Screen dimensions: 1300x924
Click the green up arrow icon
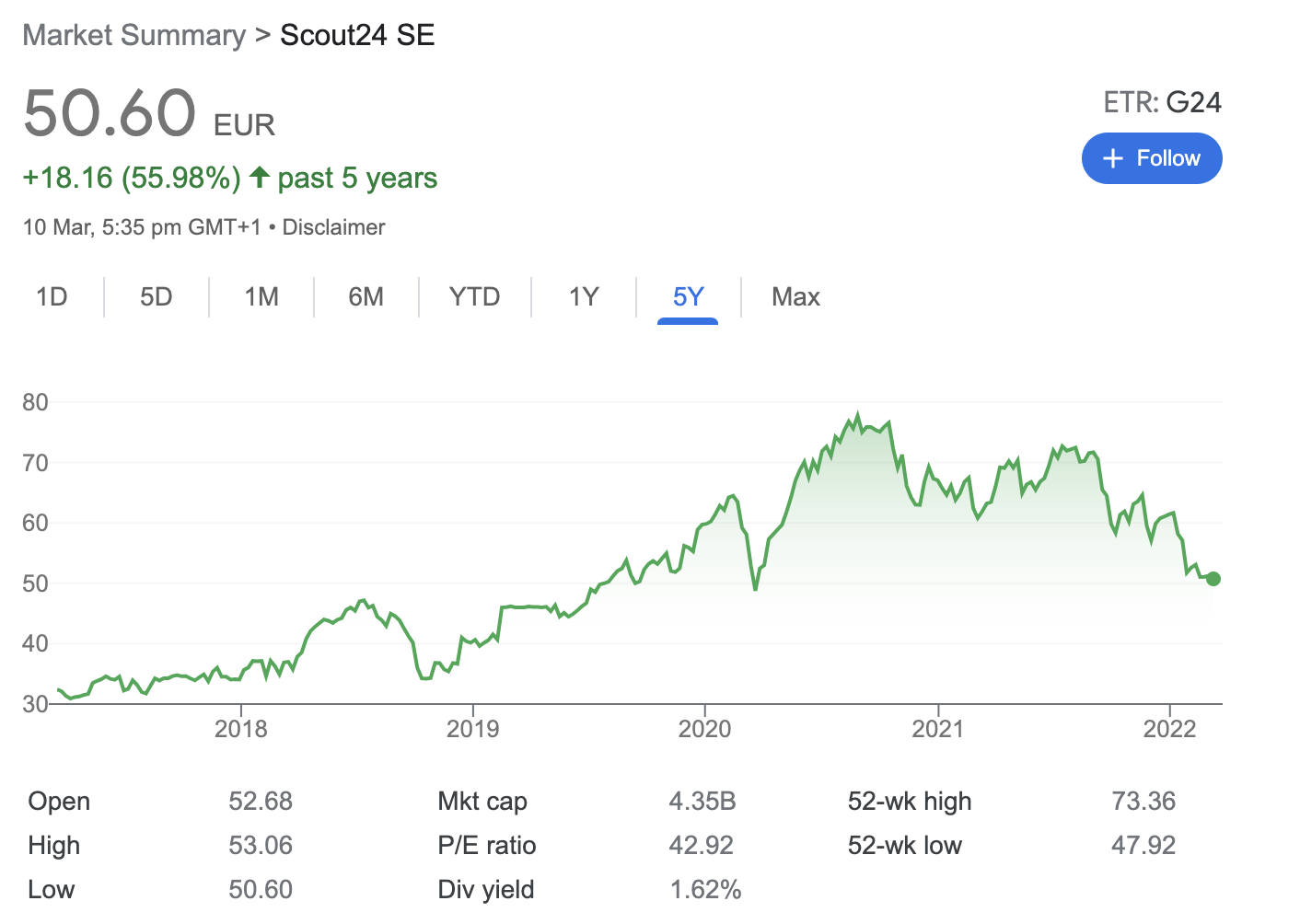point(260,177)
